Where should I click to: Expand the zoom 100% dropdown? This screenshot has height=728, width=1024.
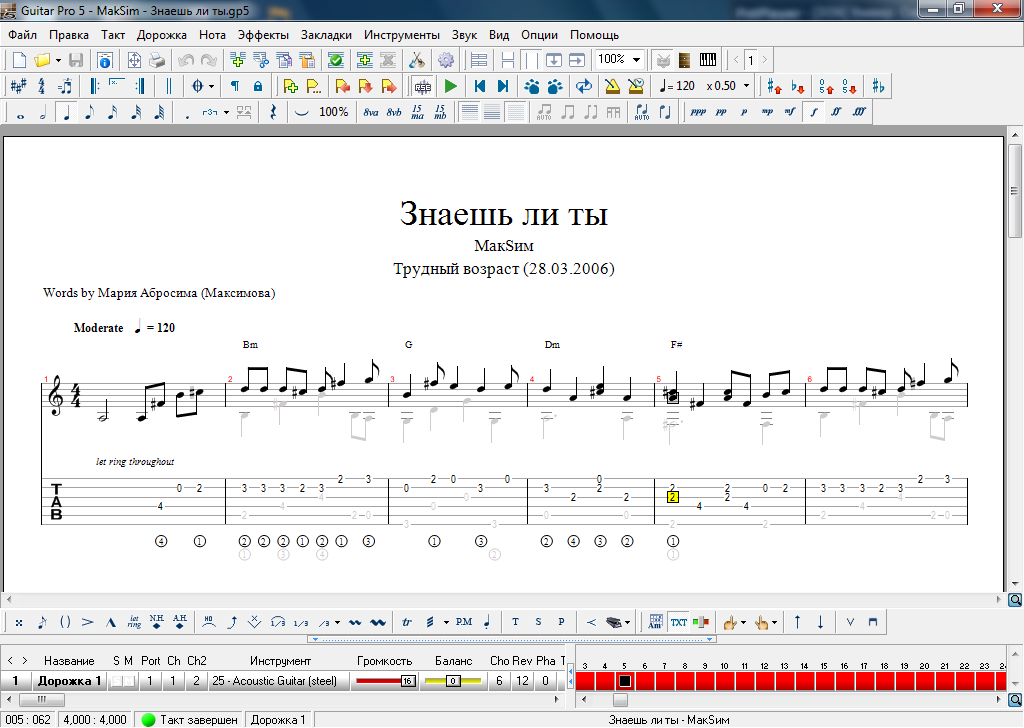coord(636,60)
